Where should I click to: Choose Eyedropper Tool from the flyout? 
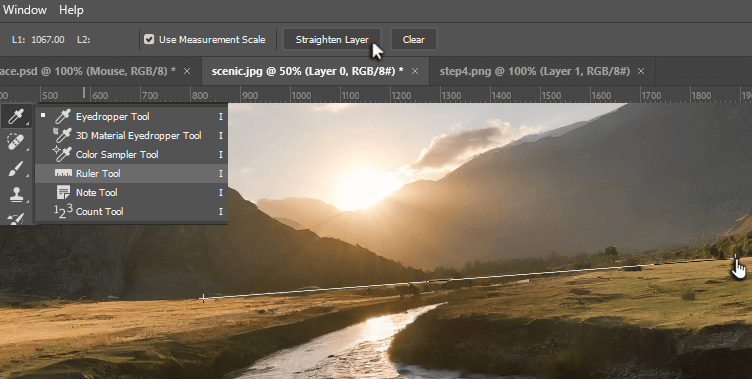[x=131, y=117]
